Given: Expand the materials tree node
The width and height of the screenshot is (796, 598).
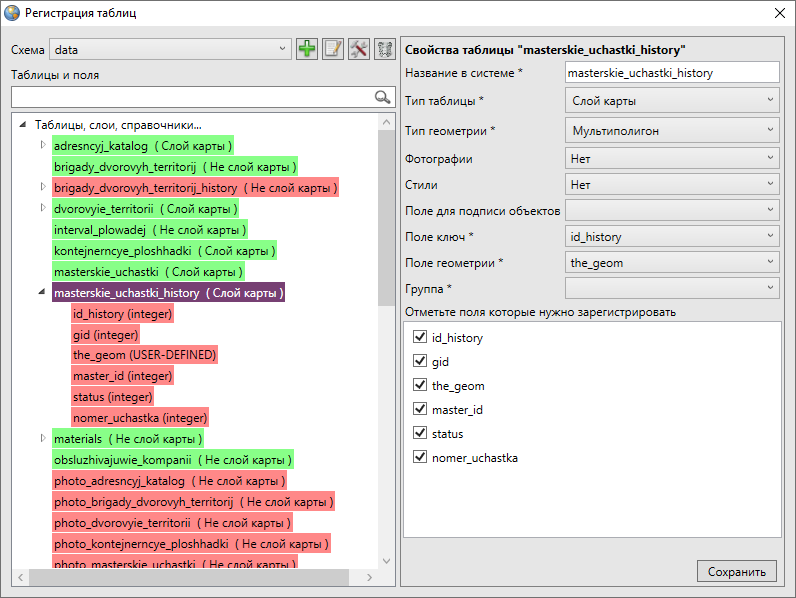Looking at the screenshot, I should (x=42, y=438).
